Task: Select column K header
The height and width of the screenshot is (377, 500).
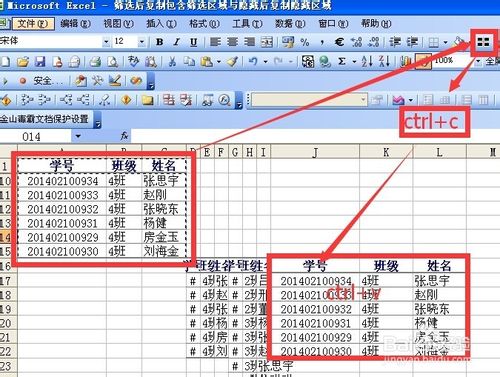Action: tap(386, 152)
